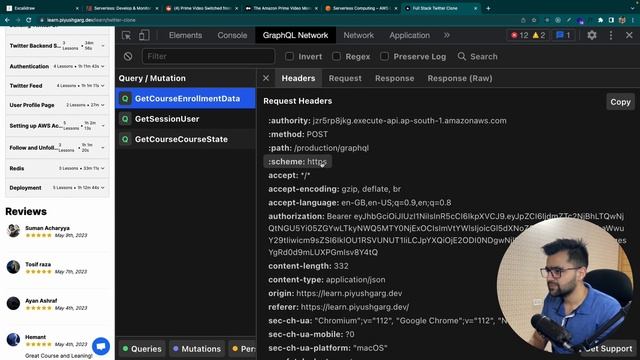The width and height of the screenshot is (640, 360).
Task: Open the Response sub-tab
Action: pyautogui.click(x=394, y=78)
